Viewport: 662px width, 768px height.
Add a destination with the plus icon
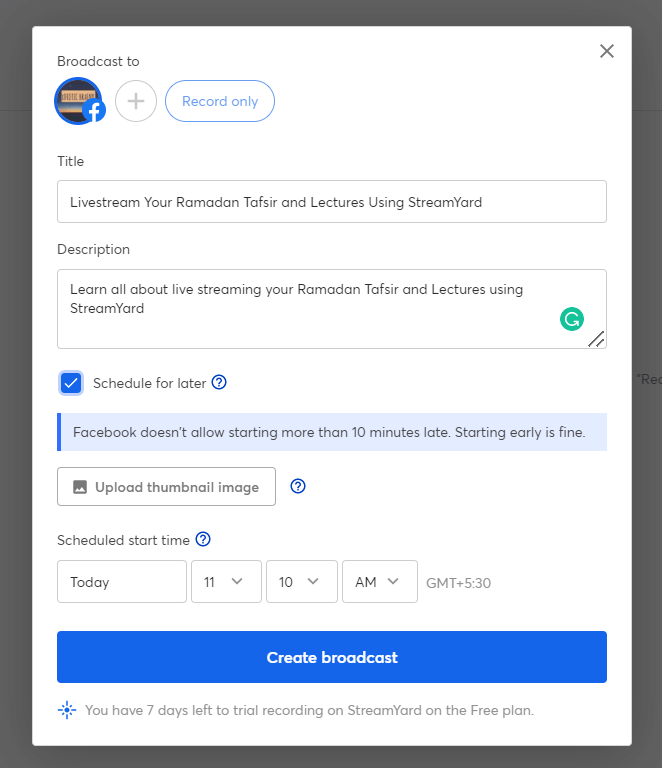136,101
